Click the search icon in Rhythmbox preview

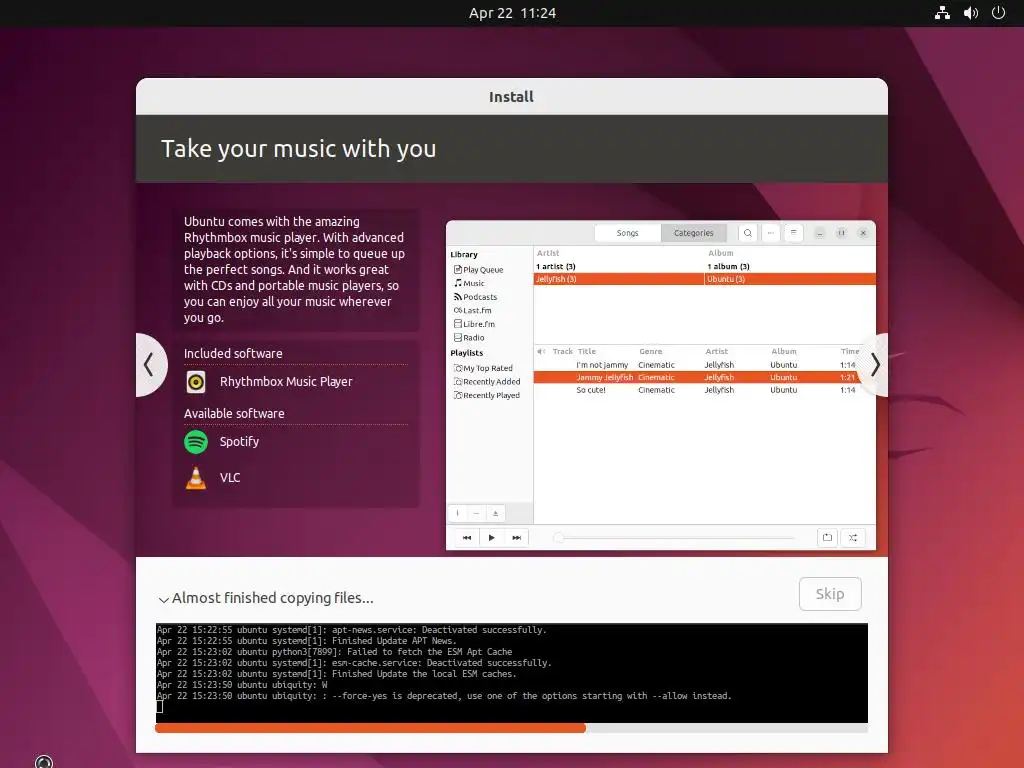pos(748,233)
